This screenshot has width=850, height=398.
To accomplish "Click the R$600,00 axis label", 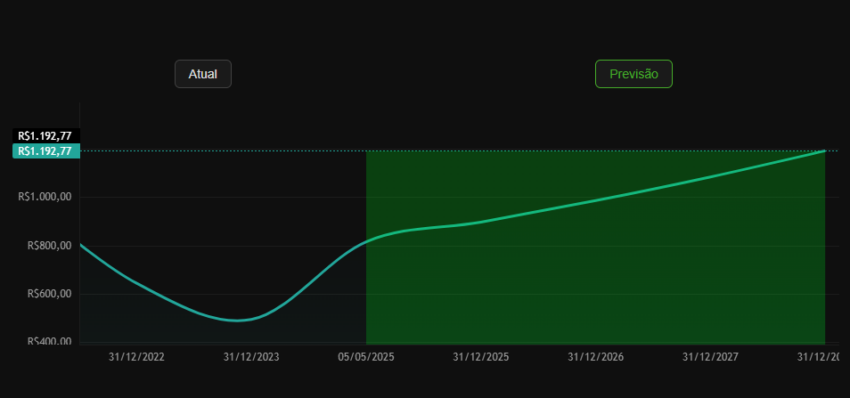I will click(x=50, y=294).
